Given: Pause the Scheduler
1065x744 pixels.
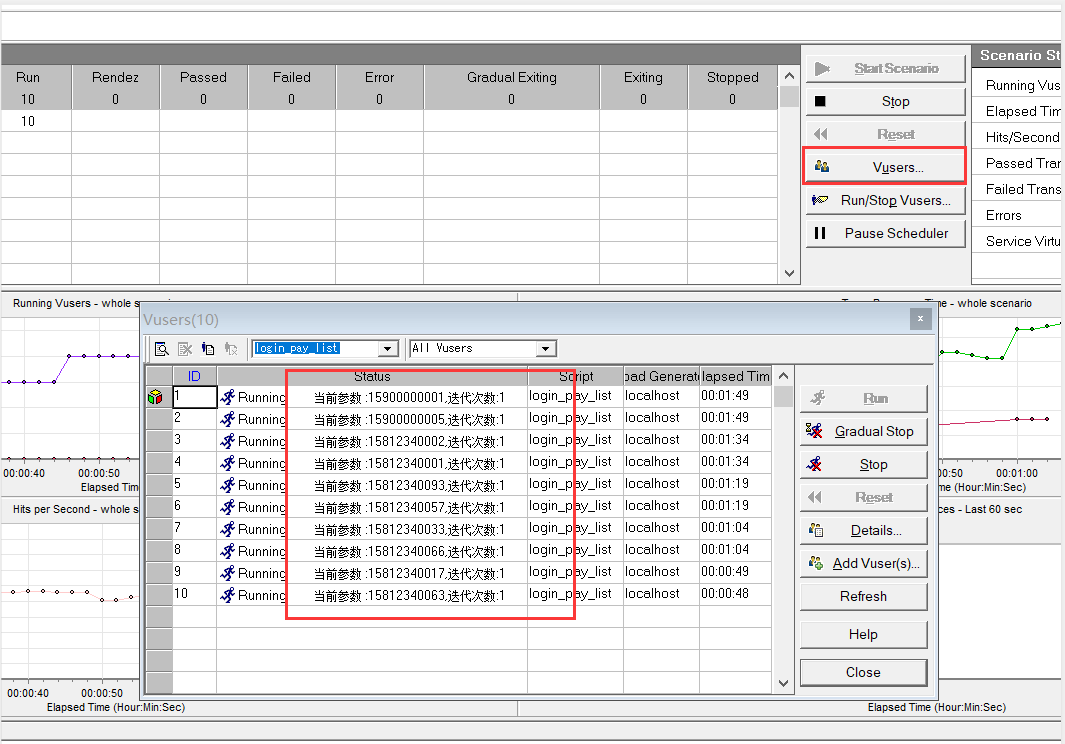Looking at the screenshot, I should pyautogui.click(x=885, y=233).
